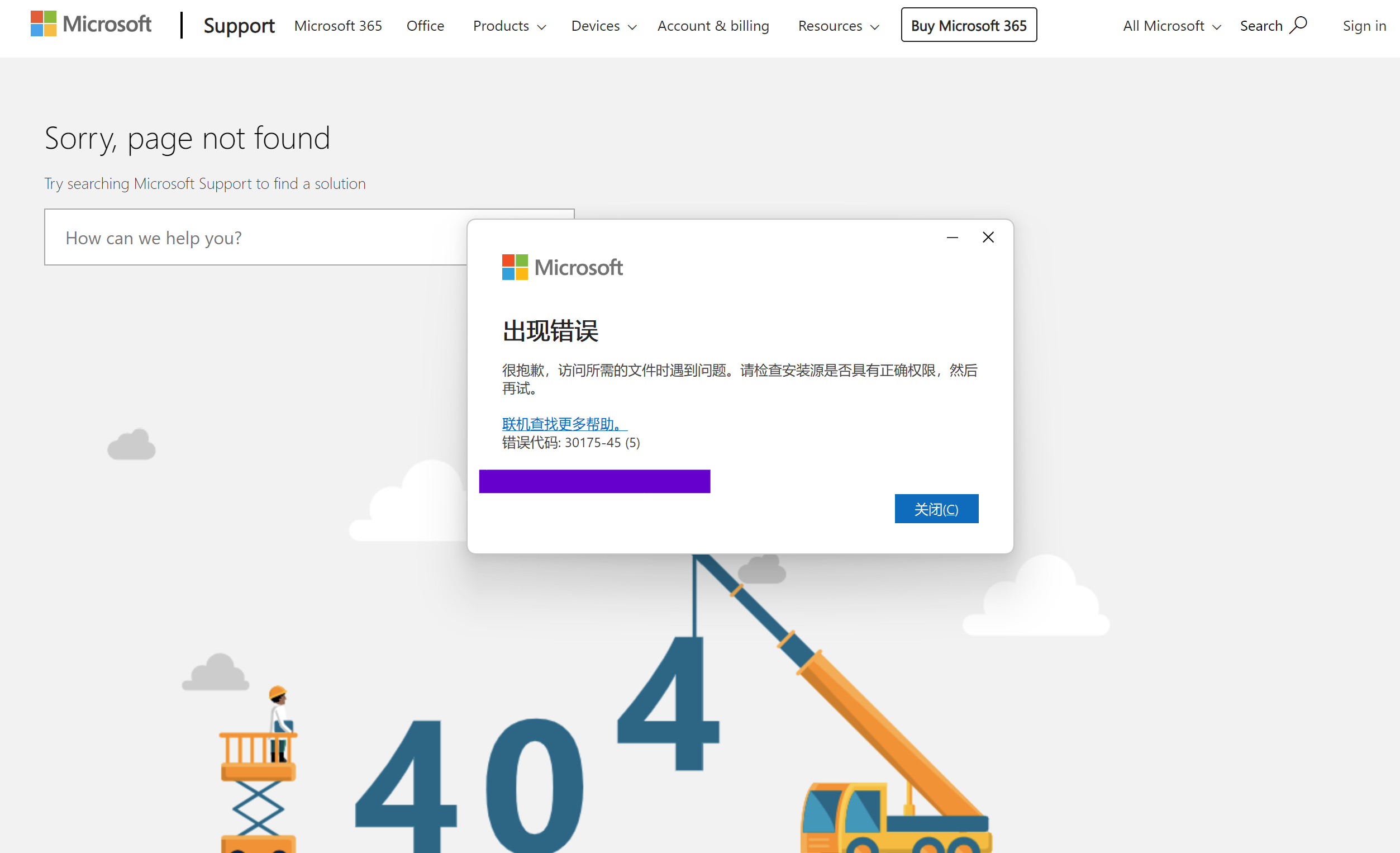Click 'Try searching Microsoft Support' text

(x=205, y=184)
